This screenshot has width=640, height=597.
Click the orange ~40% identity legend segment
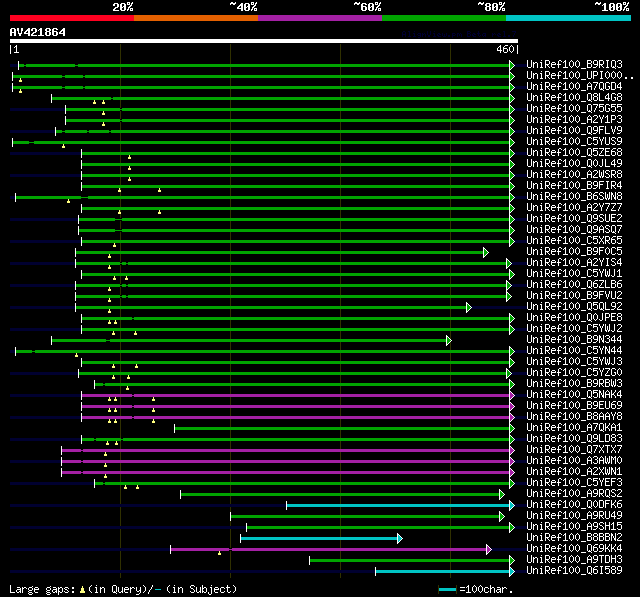196,18
